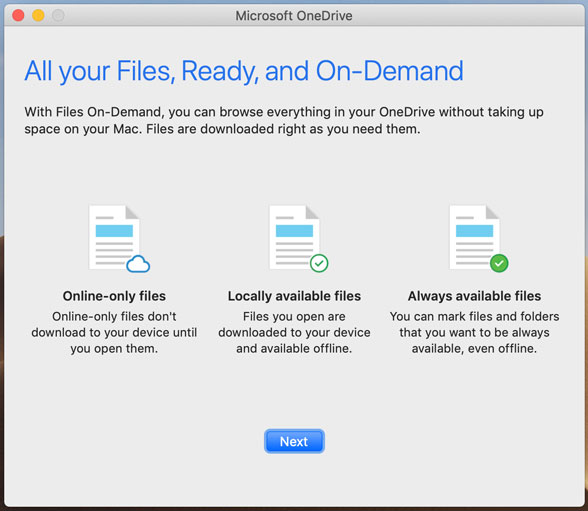Click the Microsoft OneDrive title bar text
The image size is (588, 511).
(x=294, y=16)
